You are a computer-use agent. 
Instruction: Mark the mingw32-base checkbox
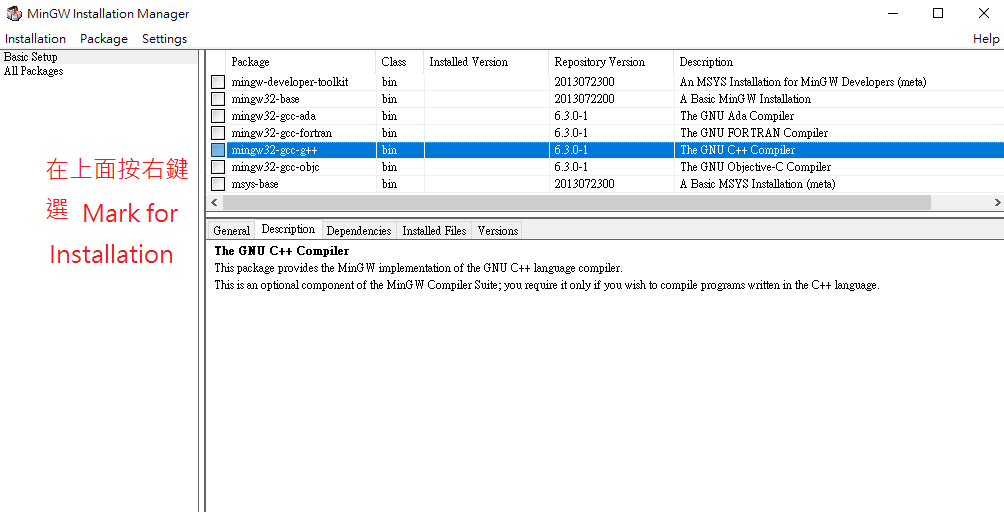pos(218,99)
